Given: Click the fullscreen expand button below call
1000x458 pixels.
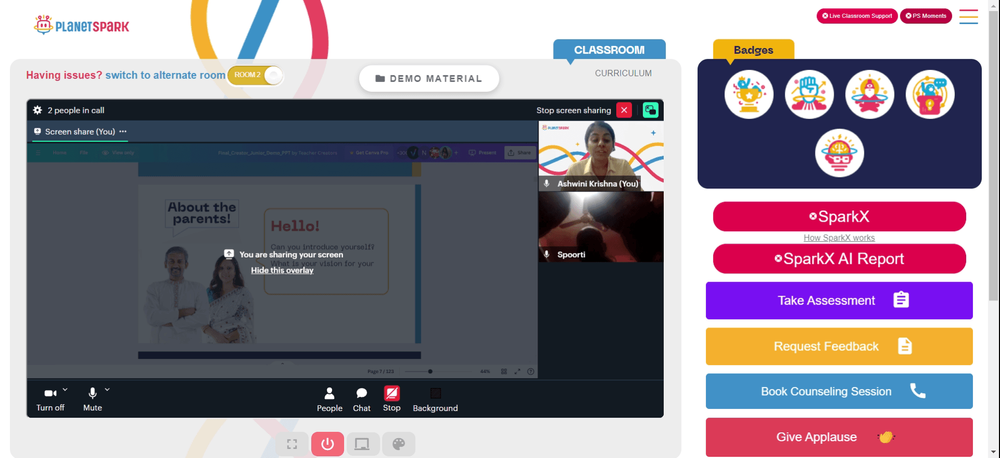Looking at the screenshot, I should (293, 444).
